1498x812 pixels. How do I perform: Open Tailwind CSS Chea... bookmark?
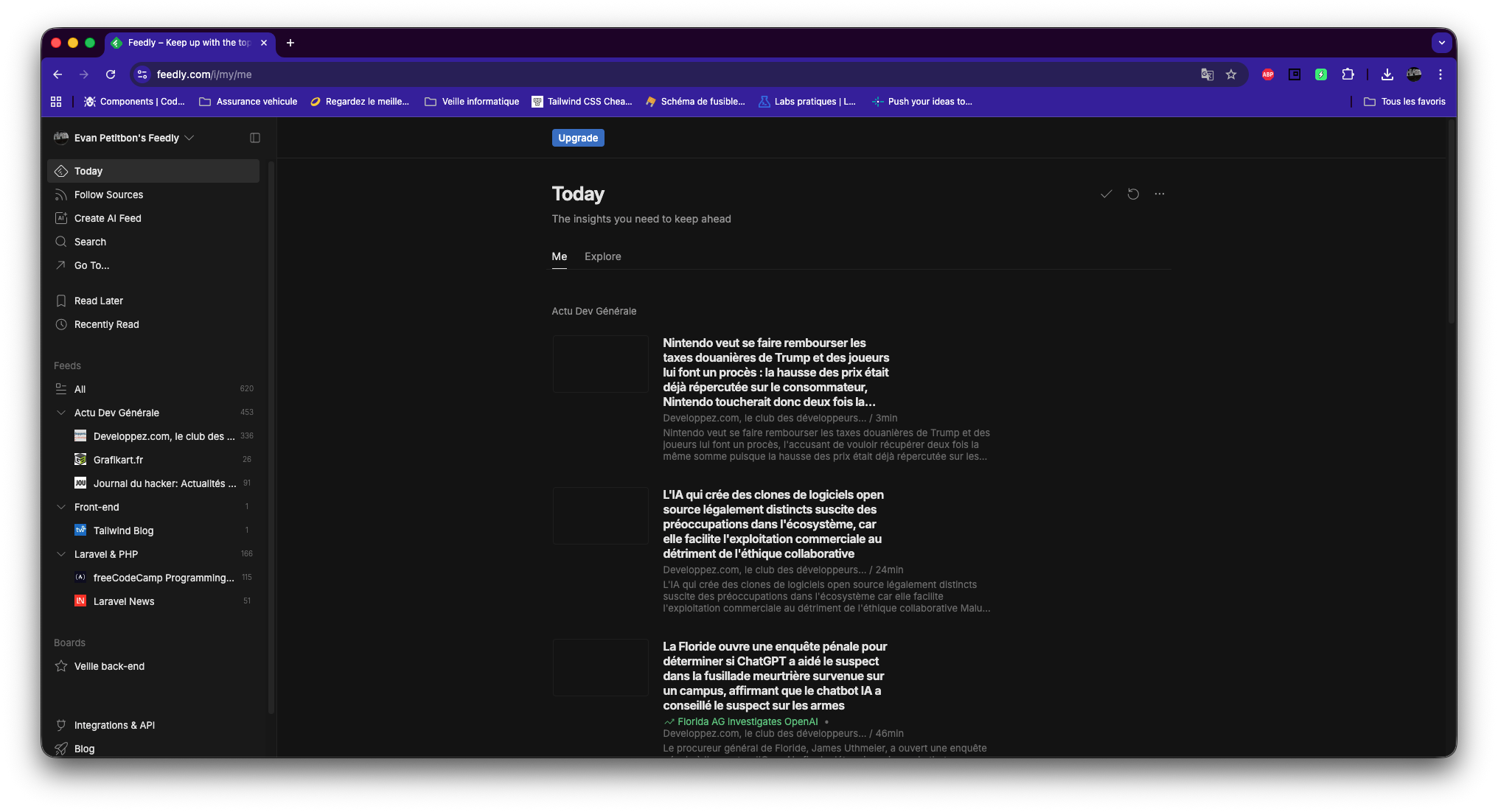(x=582, y=102)
